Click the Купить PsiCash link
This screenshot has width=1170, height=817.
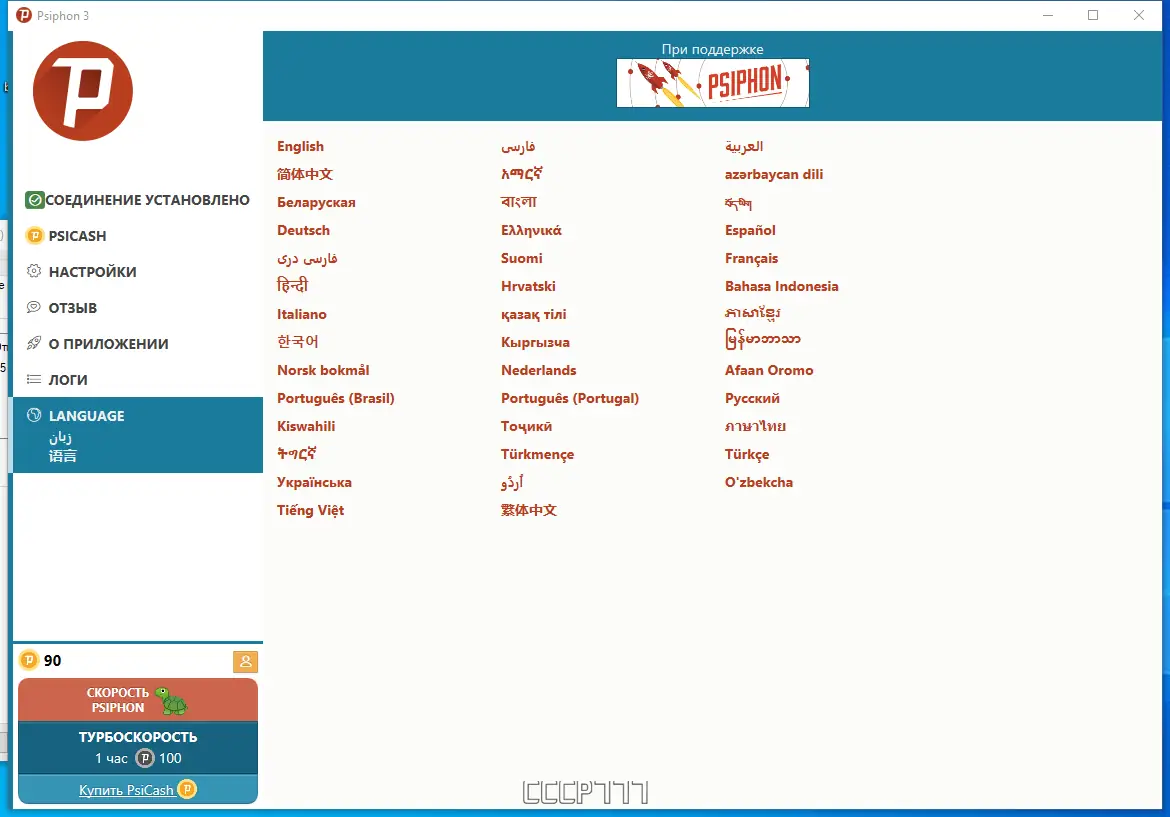(x=126, y=789)
